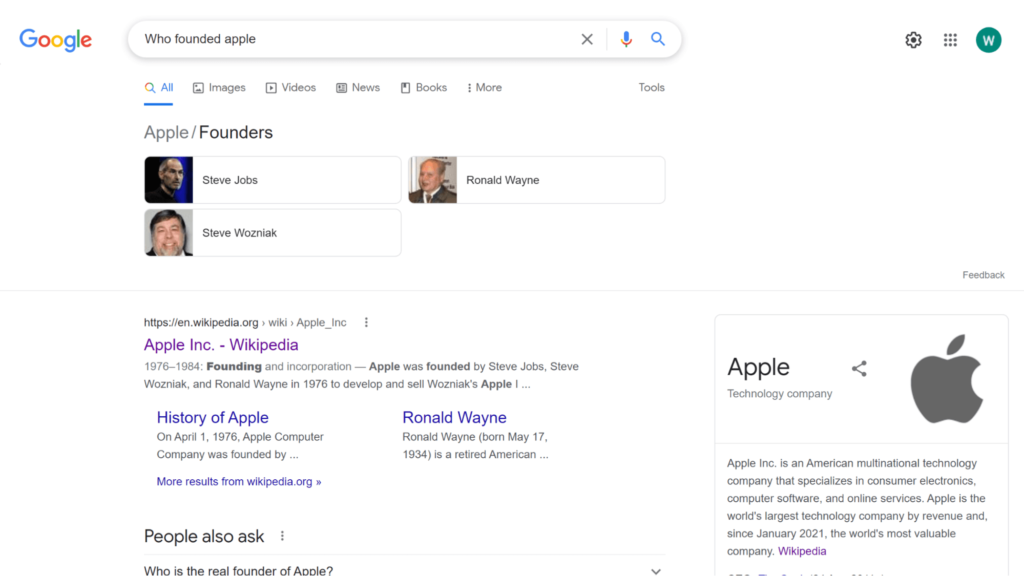Click the 'Technology company' subtitle

(780, 394)
